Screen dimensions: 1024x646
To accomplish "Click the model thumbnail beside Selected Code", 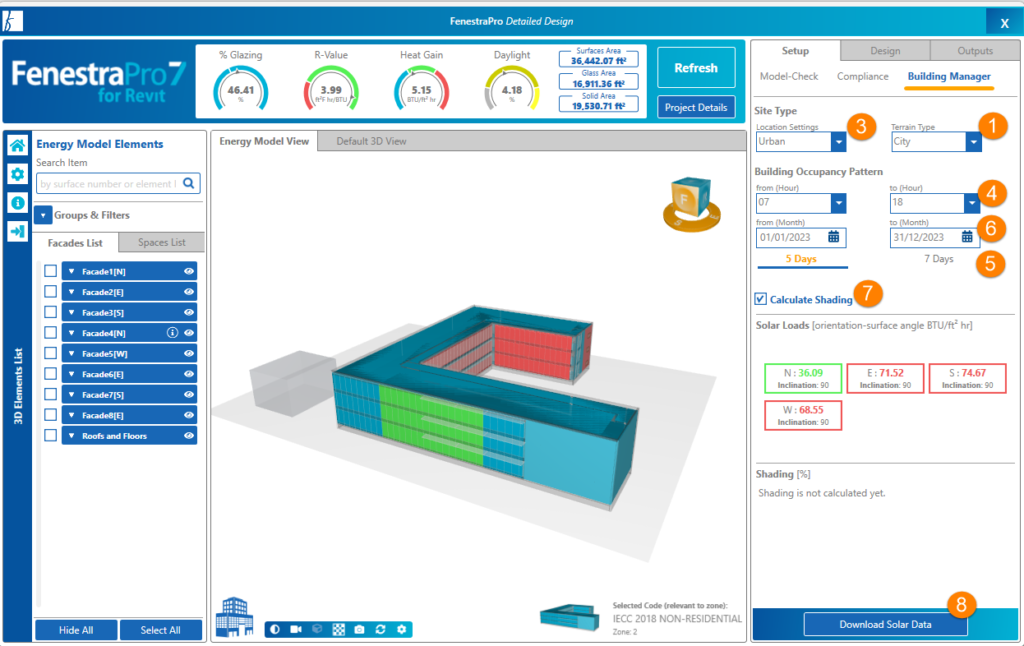I will [x=569, y=617].
